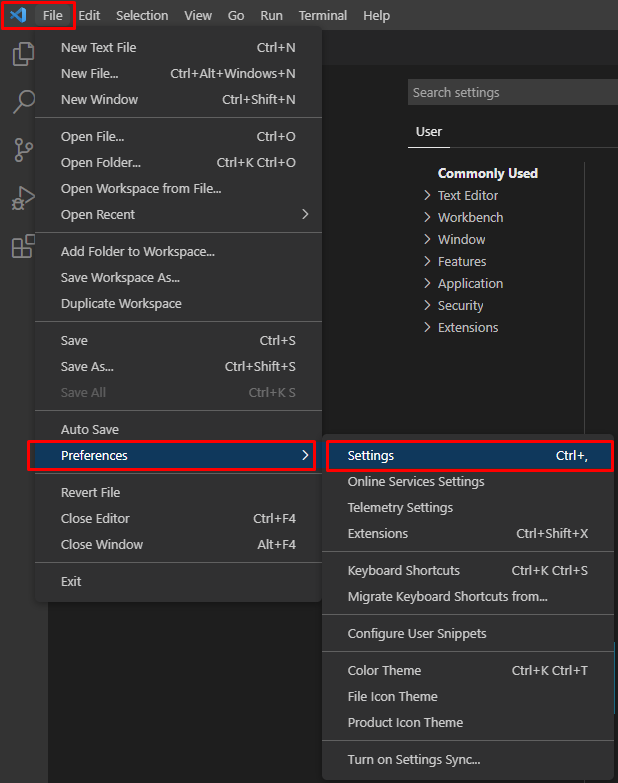Open Keyboard Shortcuts

pyautogui.click(x=468, y=570)
